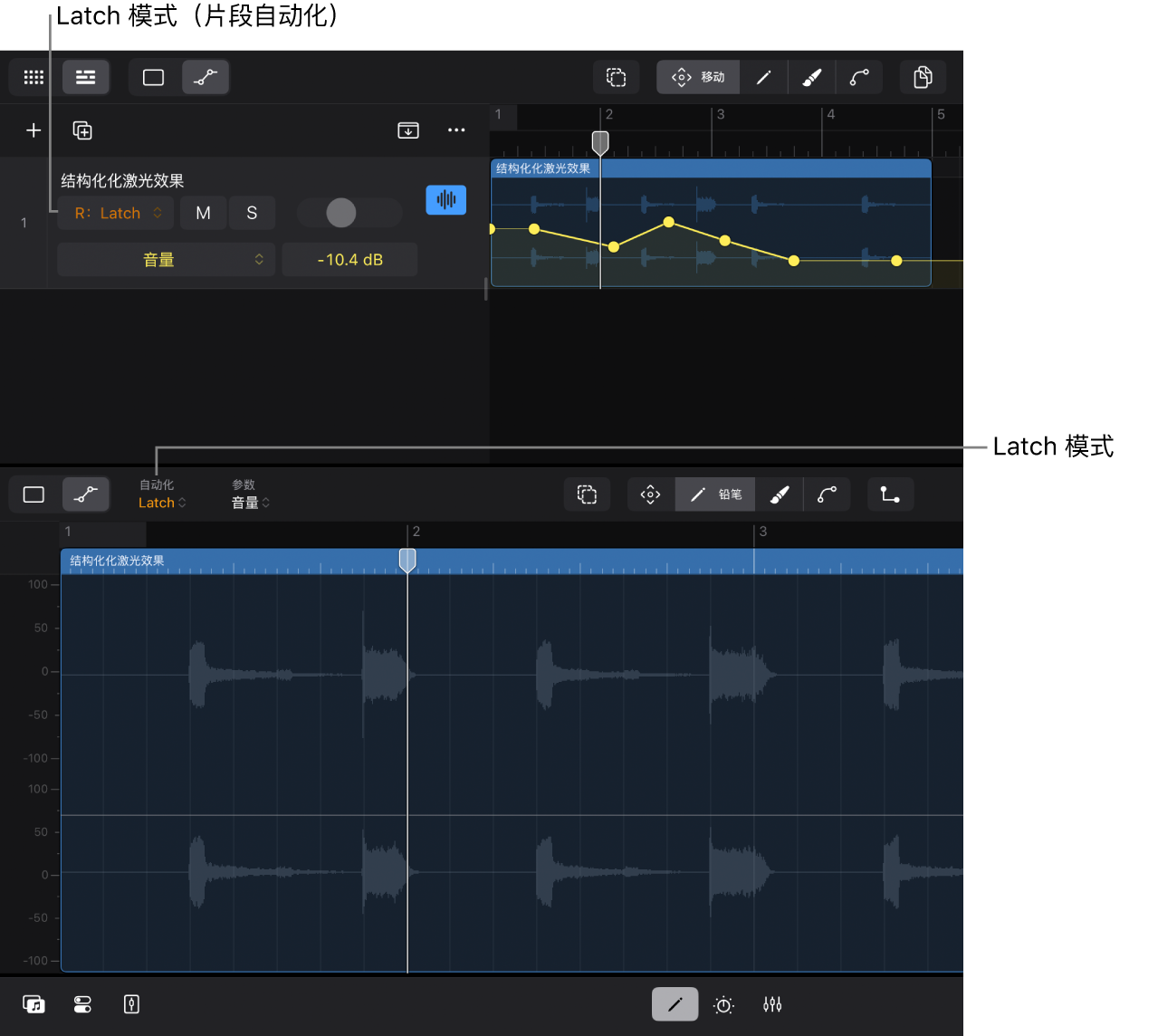
Task: Solo the track with S button
Action: pyautogui.click(x=252, y=214)
